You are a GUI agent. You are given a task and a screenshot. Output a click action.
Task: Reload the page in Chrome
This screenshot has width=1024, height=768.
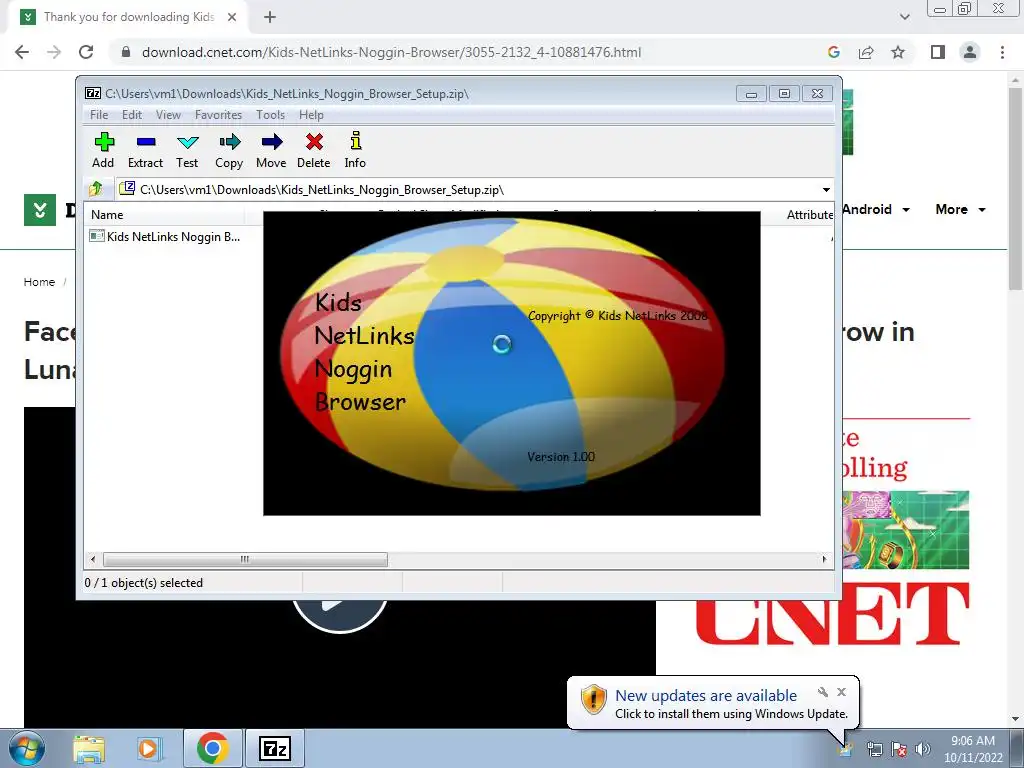click(x=86, y=52)
